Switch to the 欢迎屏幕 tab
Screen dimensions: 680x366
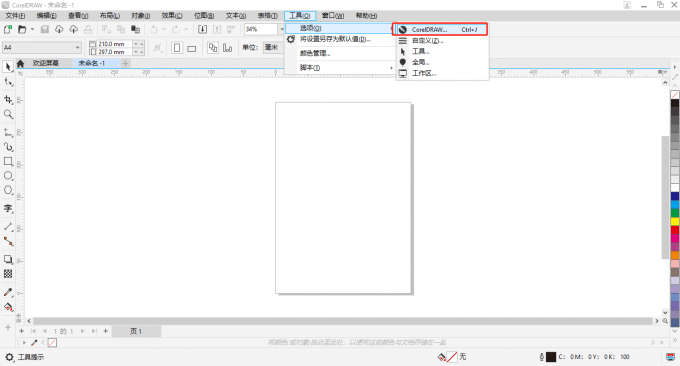click(x=45, y=63)
